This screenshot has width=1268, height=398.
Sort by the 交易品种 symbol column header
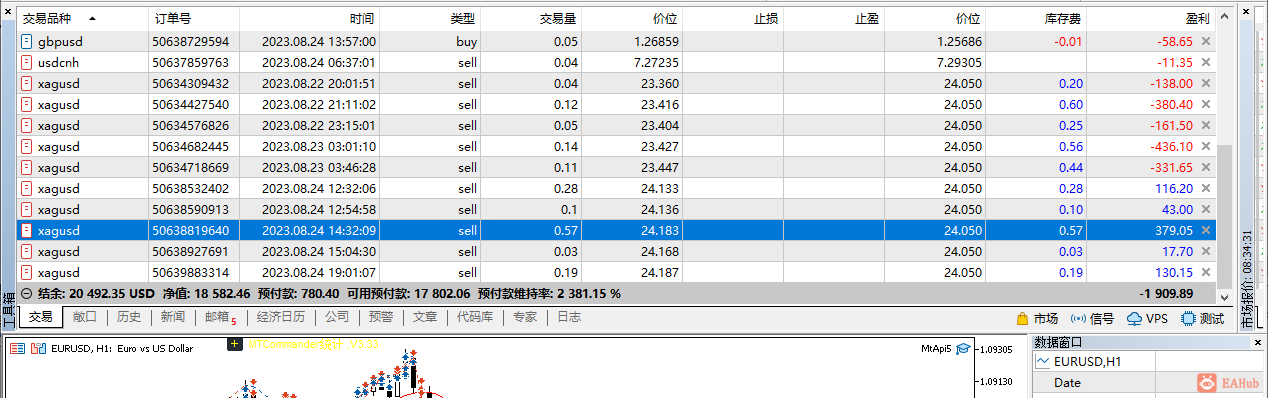(83, 18)
